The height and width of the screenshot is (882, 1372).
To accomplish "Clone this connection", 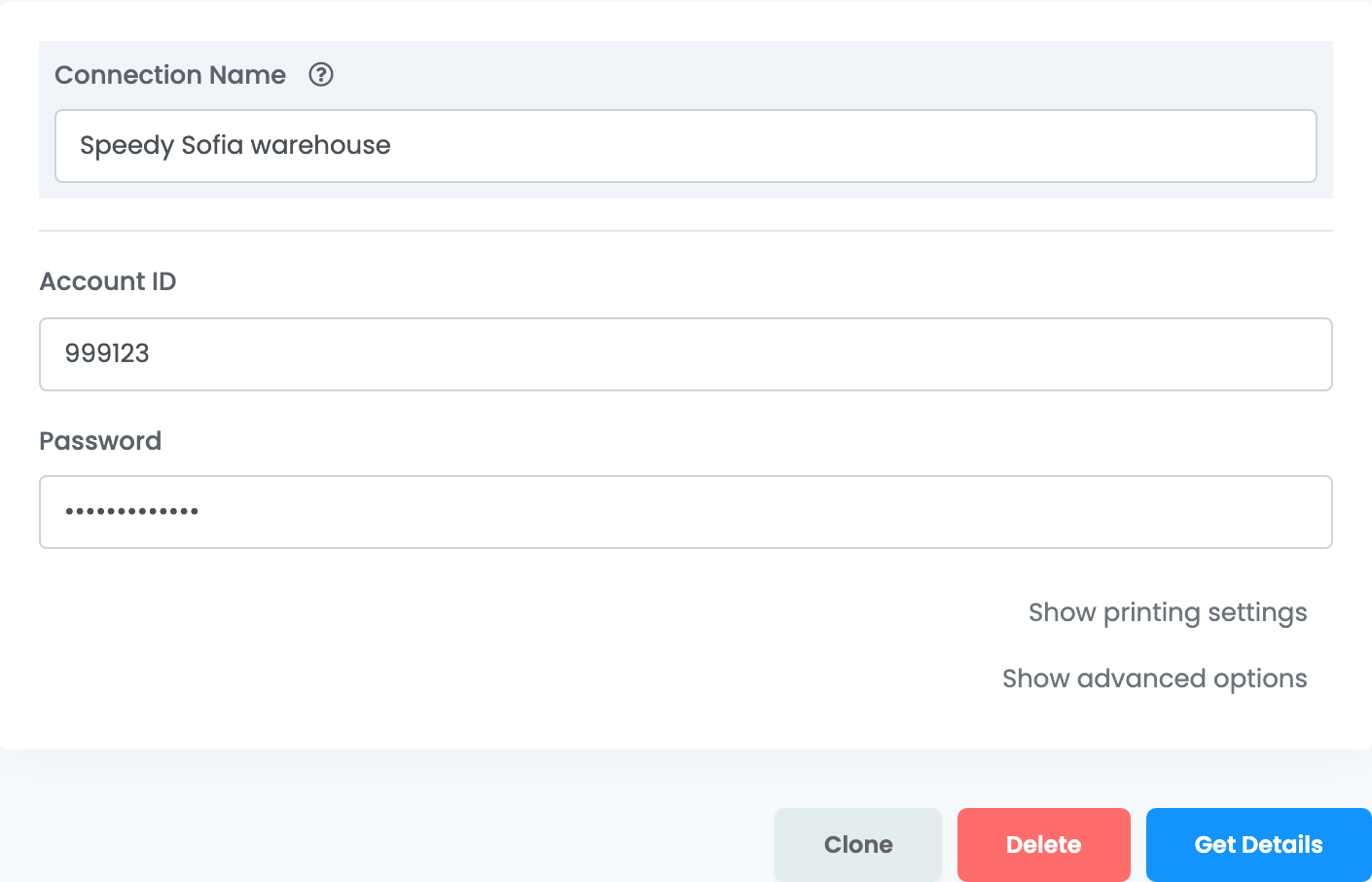I will pyautogui.click(x=858, y=845).
